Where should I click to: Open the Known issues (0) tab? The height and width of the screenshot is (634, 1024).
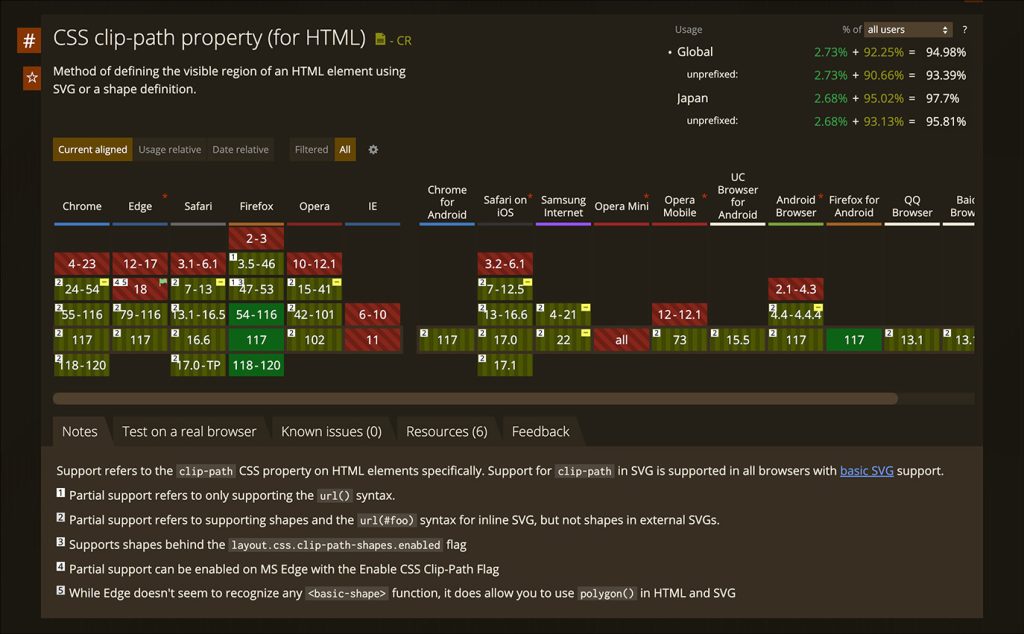click(331, 431)
